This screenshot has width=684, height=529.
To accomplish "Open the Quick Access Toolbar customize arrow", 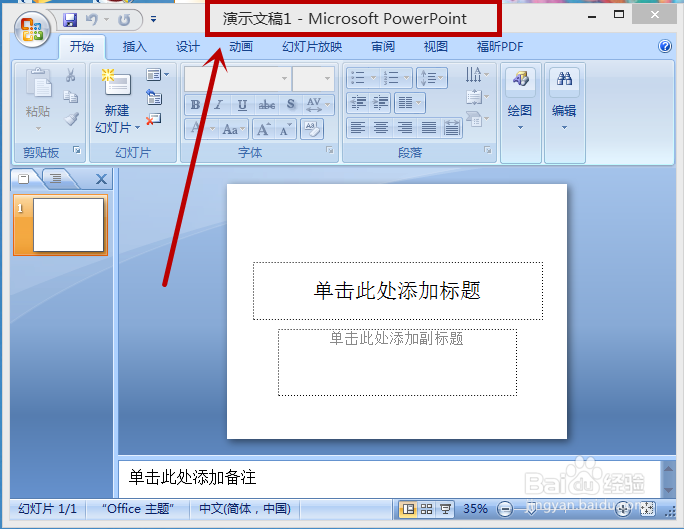I will tap(154, 19).
